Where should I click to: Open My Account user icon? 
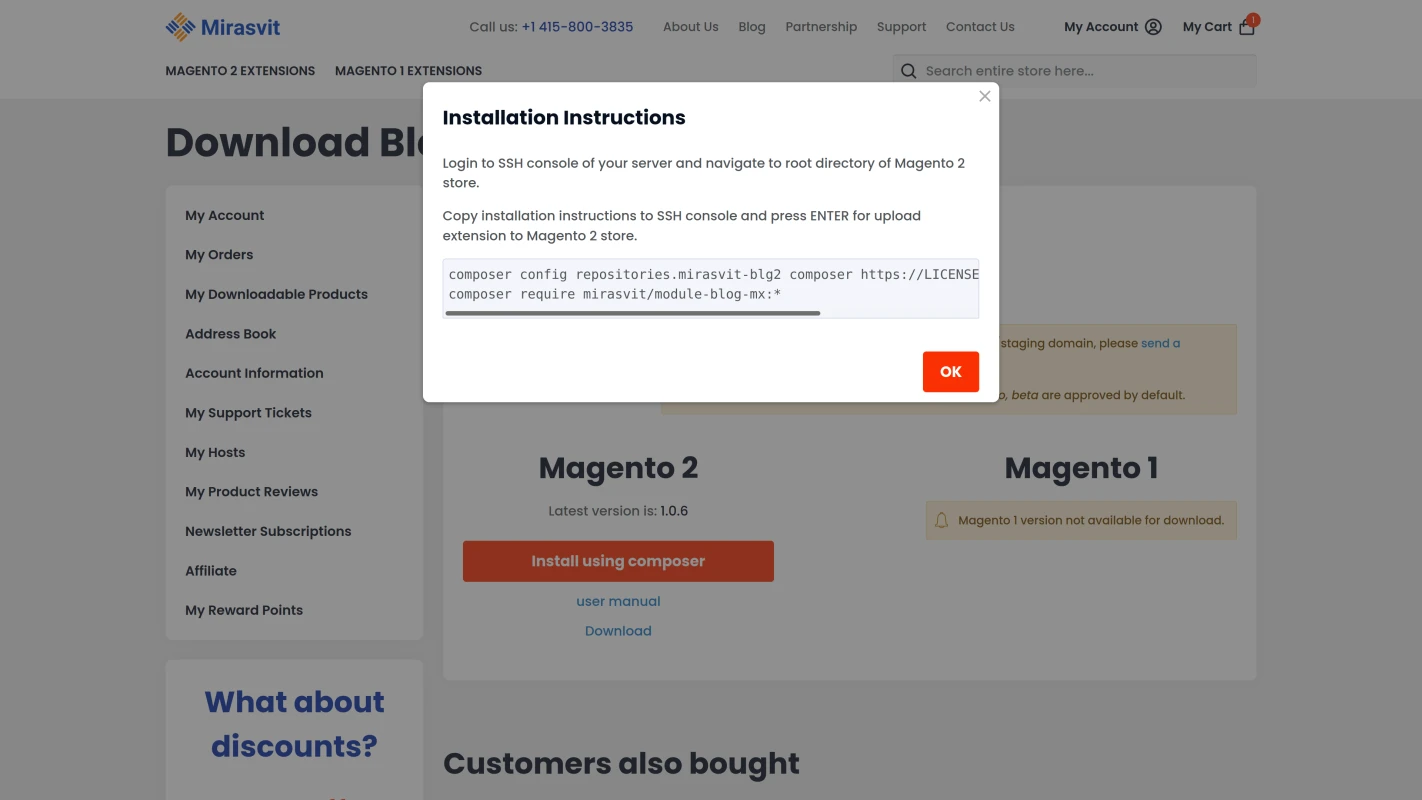tap(1153, 27)
